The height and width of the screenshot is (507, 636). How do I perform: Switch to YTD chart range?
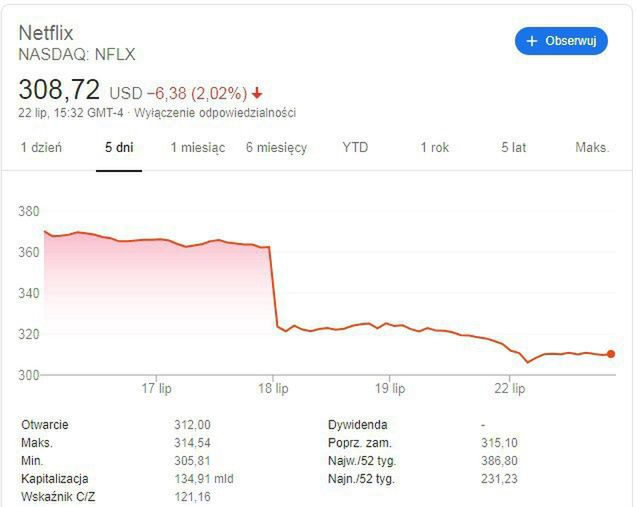[355, 148]
